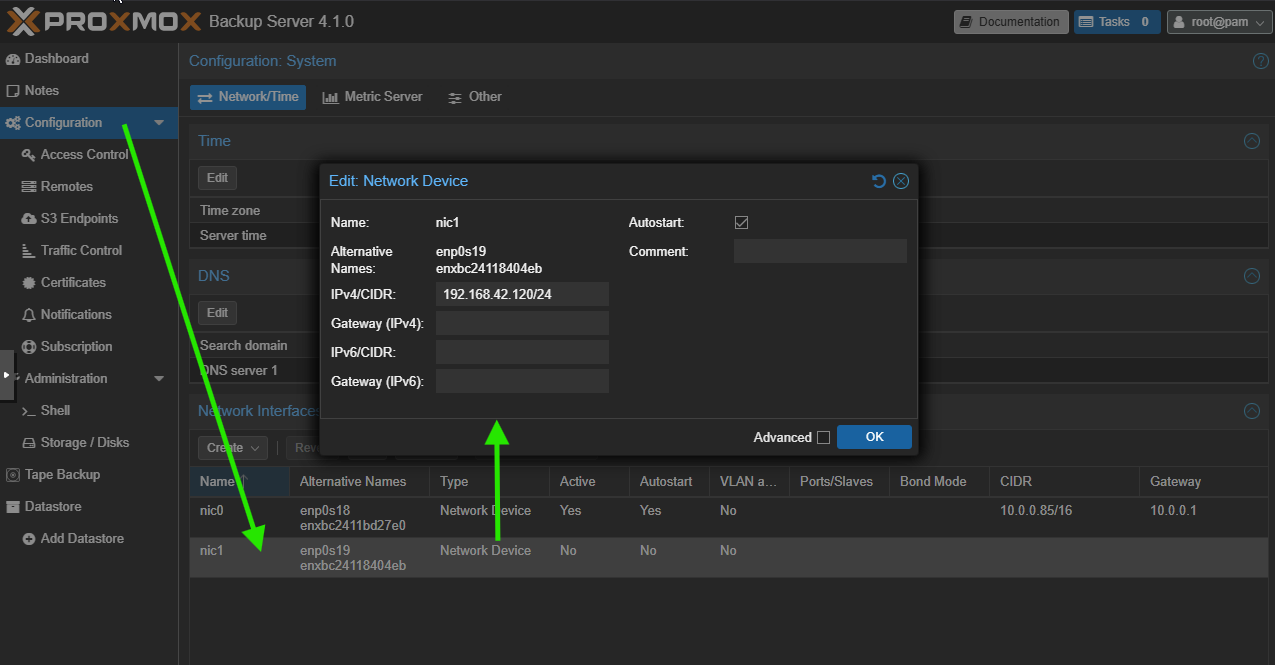1275x665 pixels.
Task: Go to Certificates page
Action: click(73, 283)
